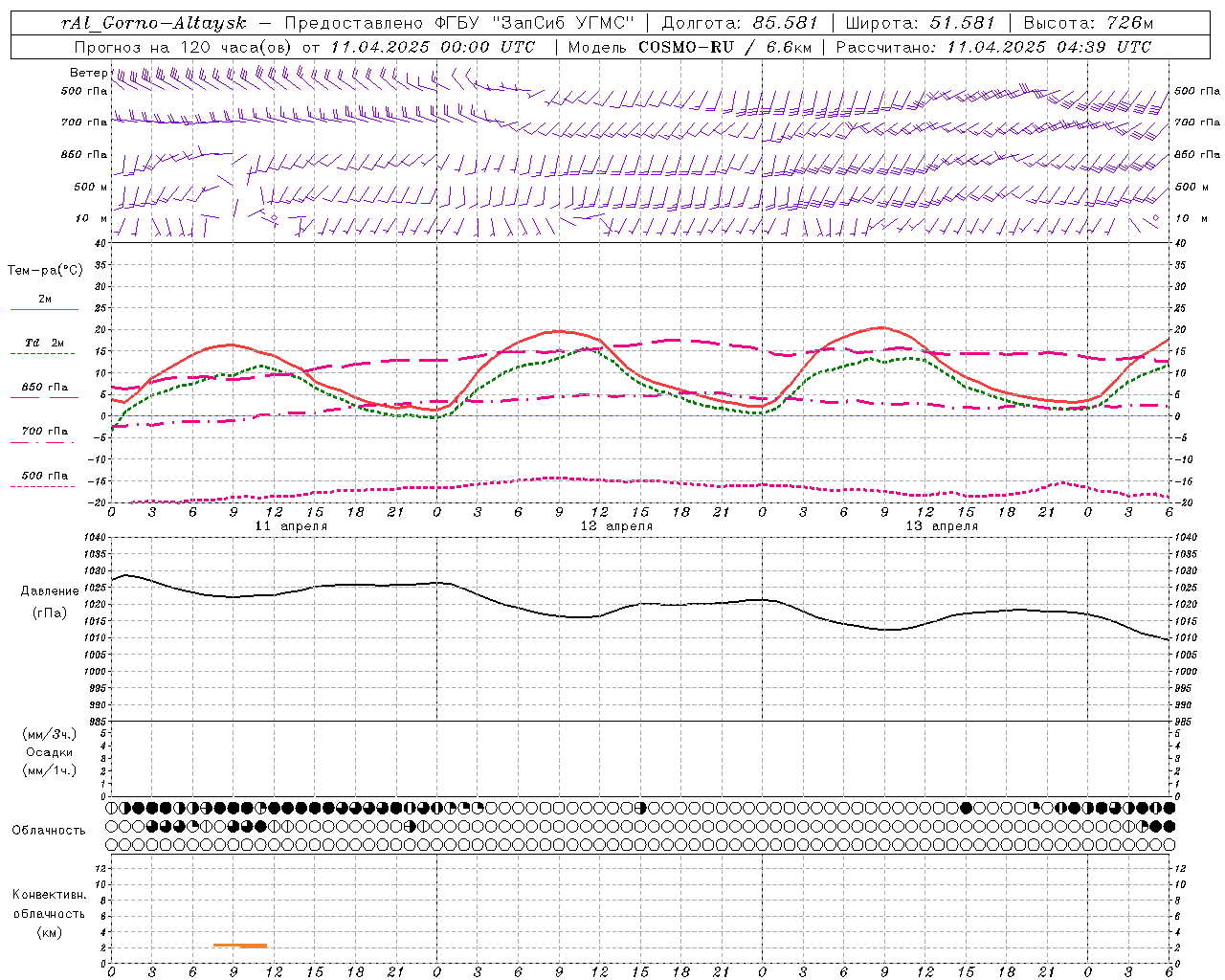The image size is (1225, 980).
Task: Click the elevation label 'Высота: 726м'
Action: coord(1088,23)
